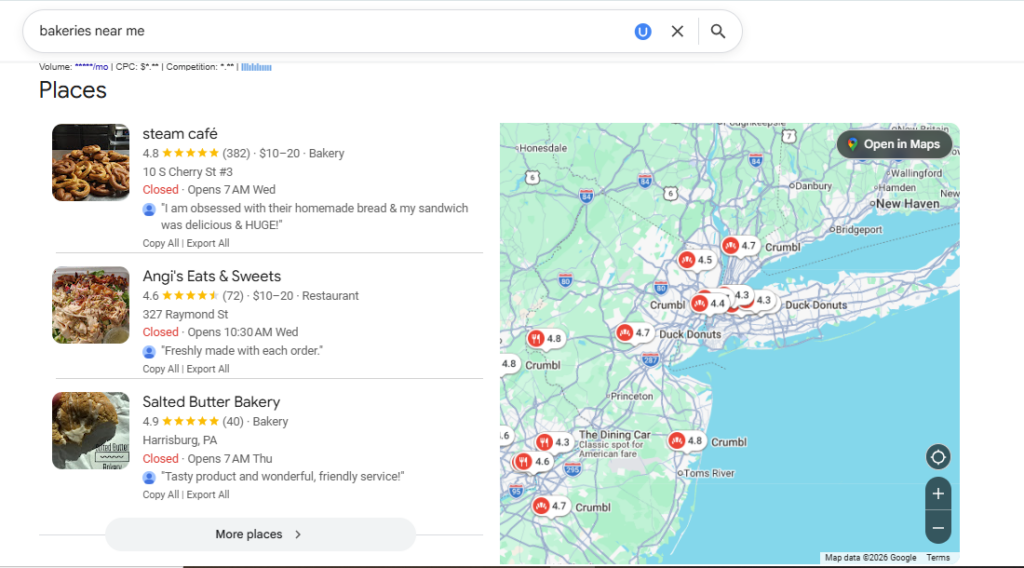Open the map Terms link

click(x=938, y=558)
